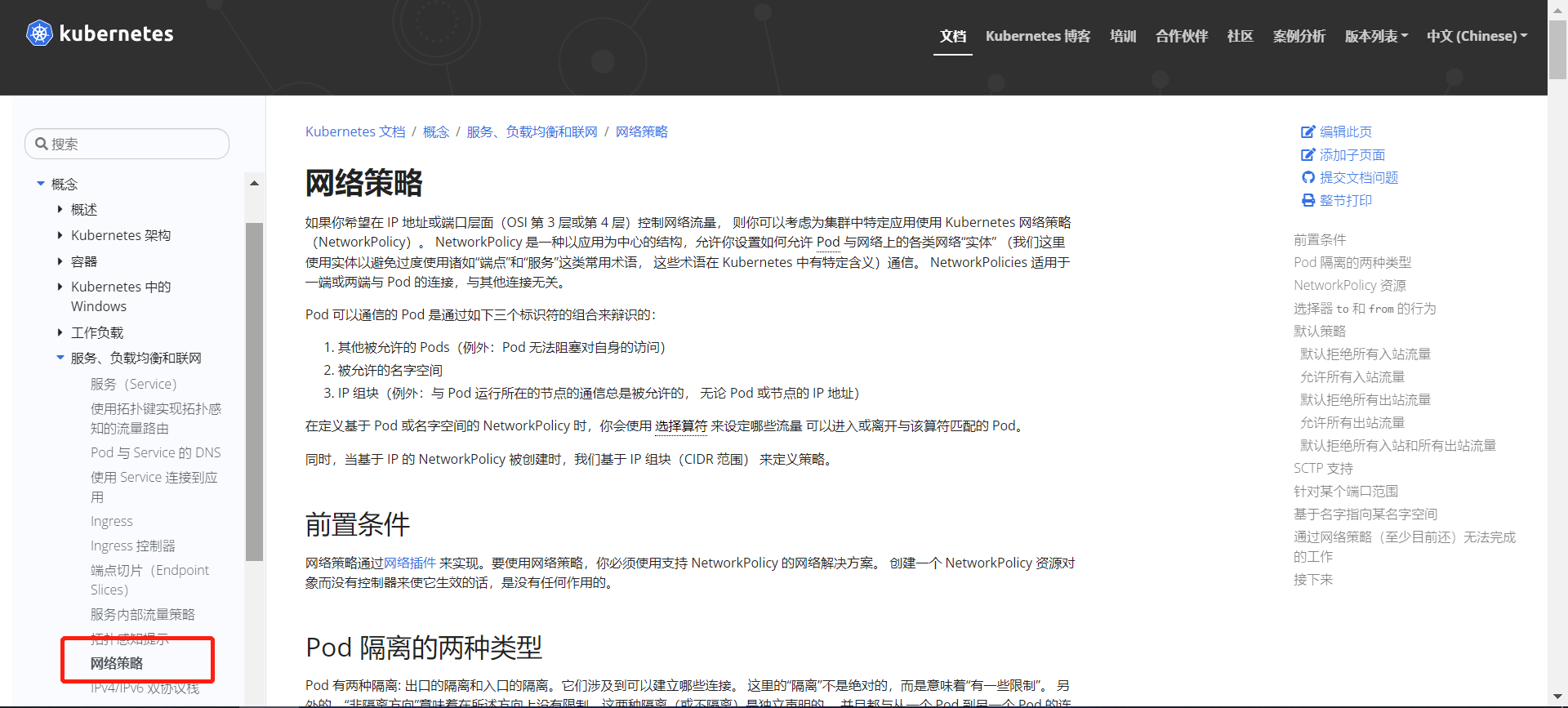Collapse 服务、负载均衡和联网 section
The width and height of the screenshot is (1568, 708).
(60, 358)
